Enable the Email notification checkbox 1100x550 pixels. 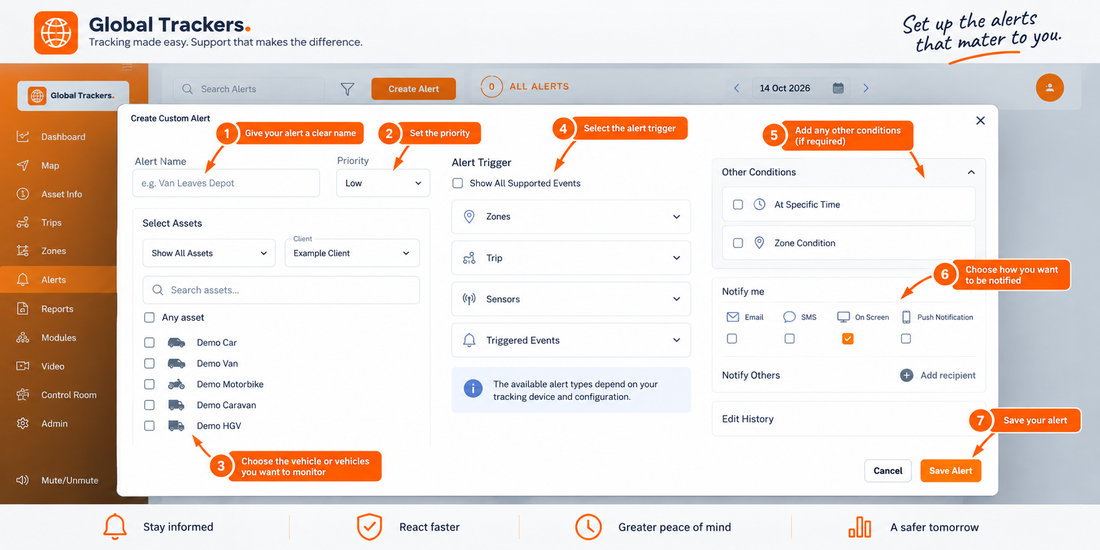732,339
